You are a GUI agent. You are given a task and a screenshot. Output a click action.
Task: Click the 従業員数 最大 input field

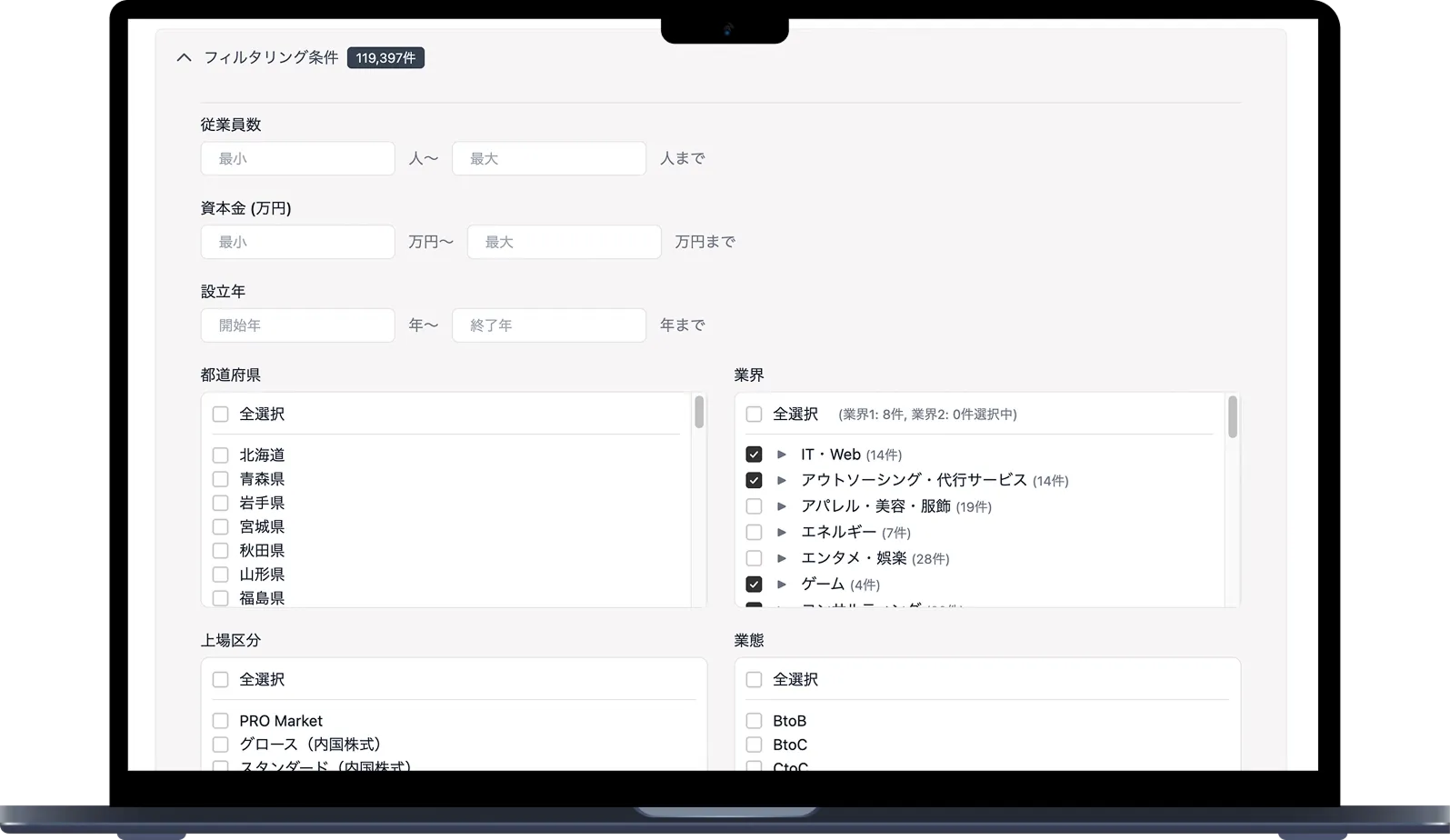(549, 158)
